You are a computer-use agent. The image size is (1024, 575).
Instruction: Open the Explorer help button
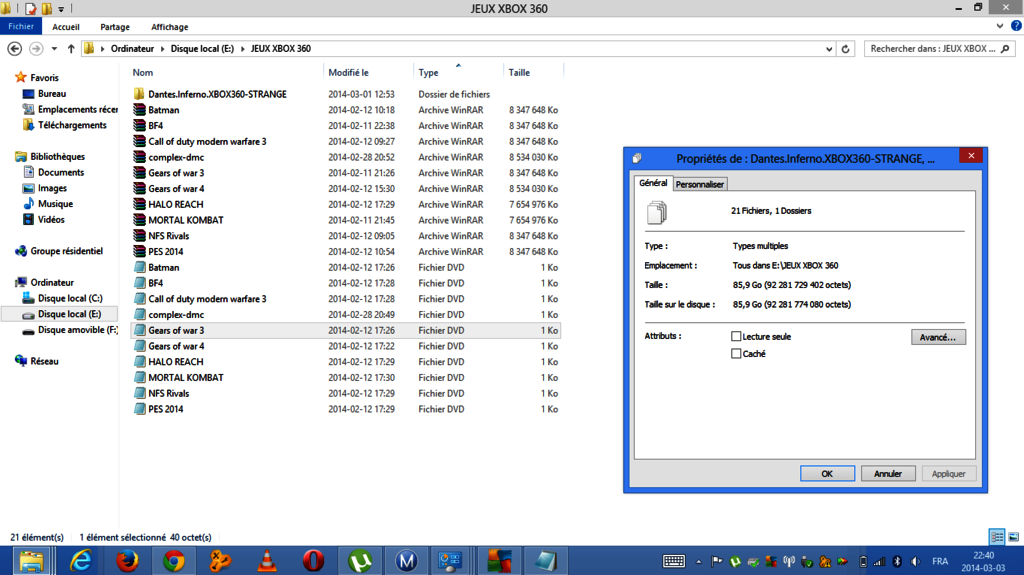(1016, 26)
